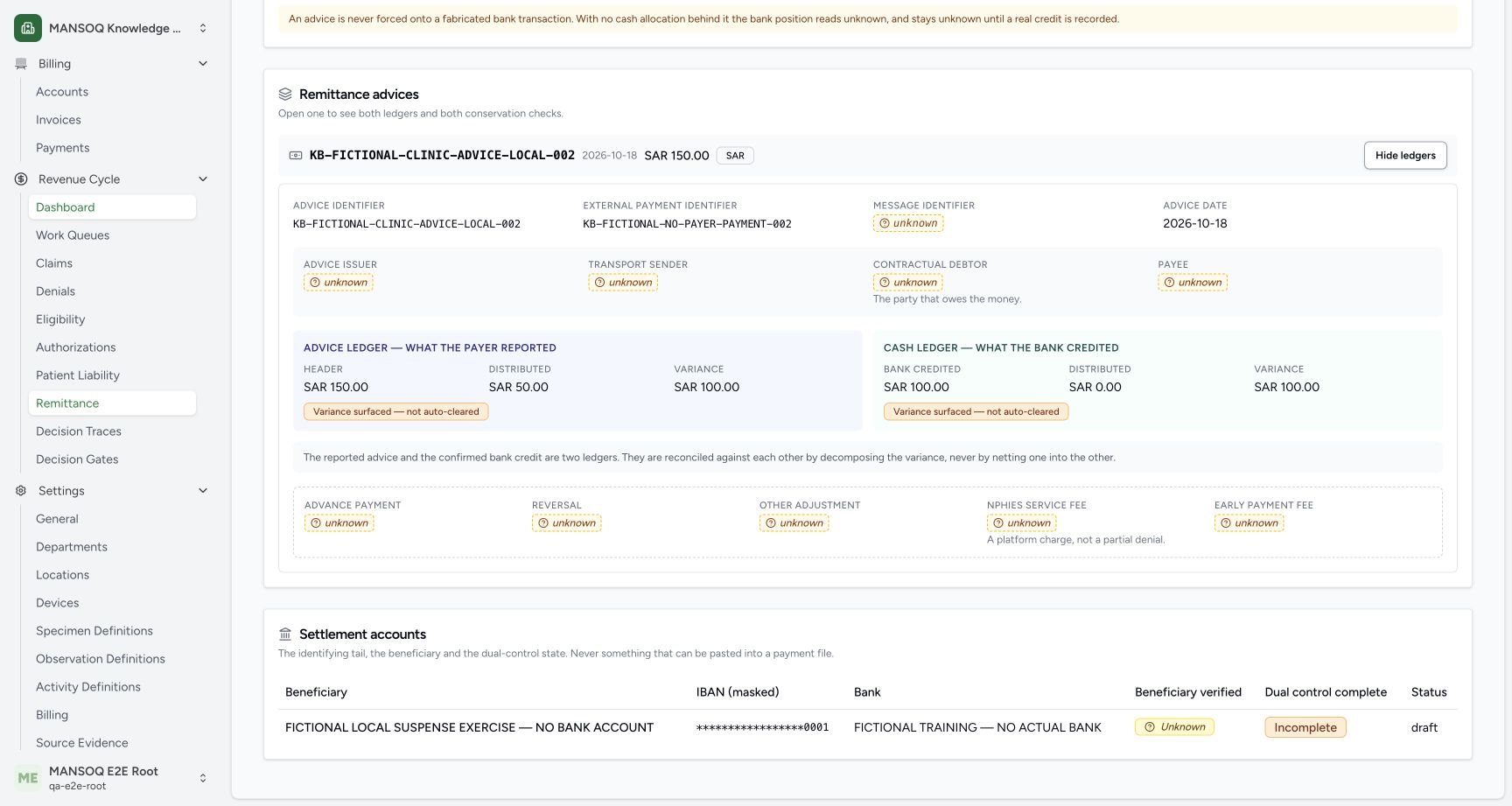Click the Settlement accounts bank icon

tap(285, 634)
